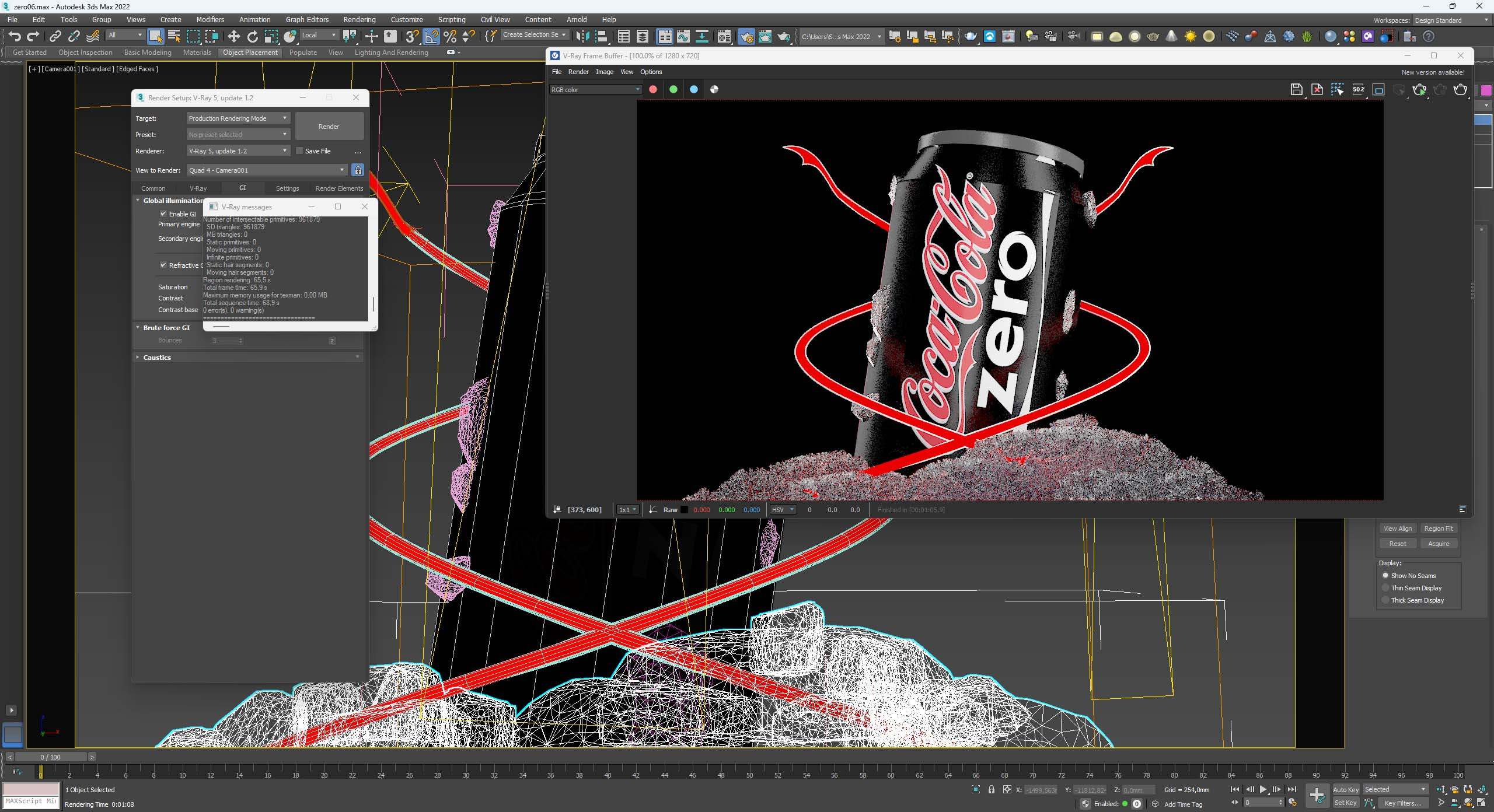This screenshot has height=812, width=1494.
Task: Enable Save File checkbox in Render Setup
Action: 299,150
